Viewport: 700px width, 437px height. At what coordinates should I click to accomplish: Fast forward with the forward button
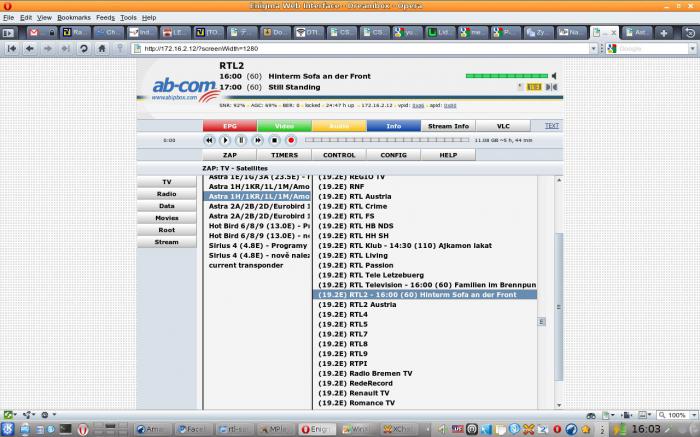[x=258, y=140]
